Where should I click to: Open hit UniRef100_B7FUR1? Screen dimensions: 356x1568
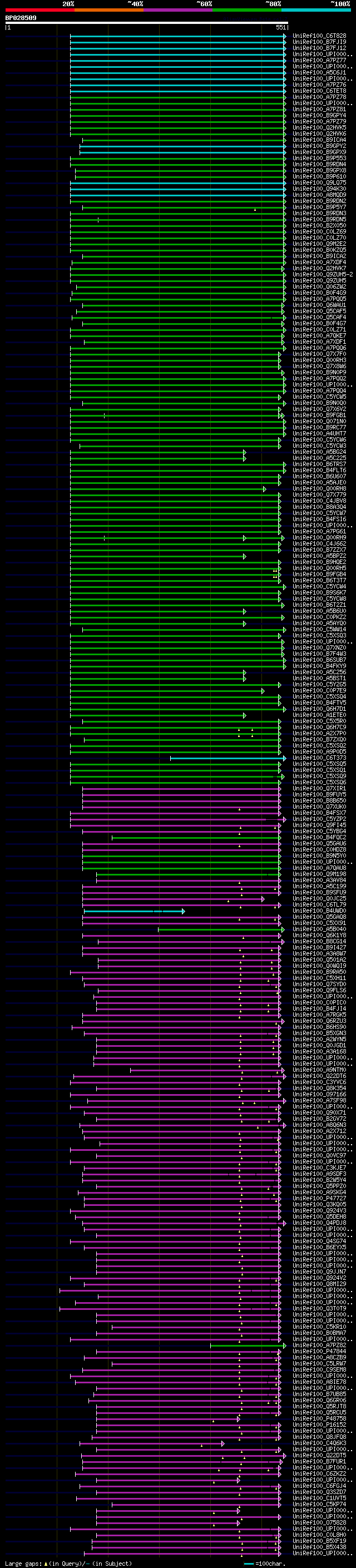(x=319, y=1461)
